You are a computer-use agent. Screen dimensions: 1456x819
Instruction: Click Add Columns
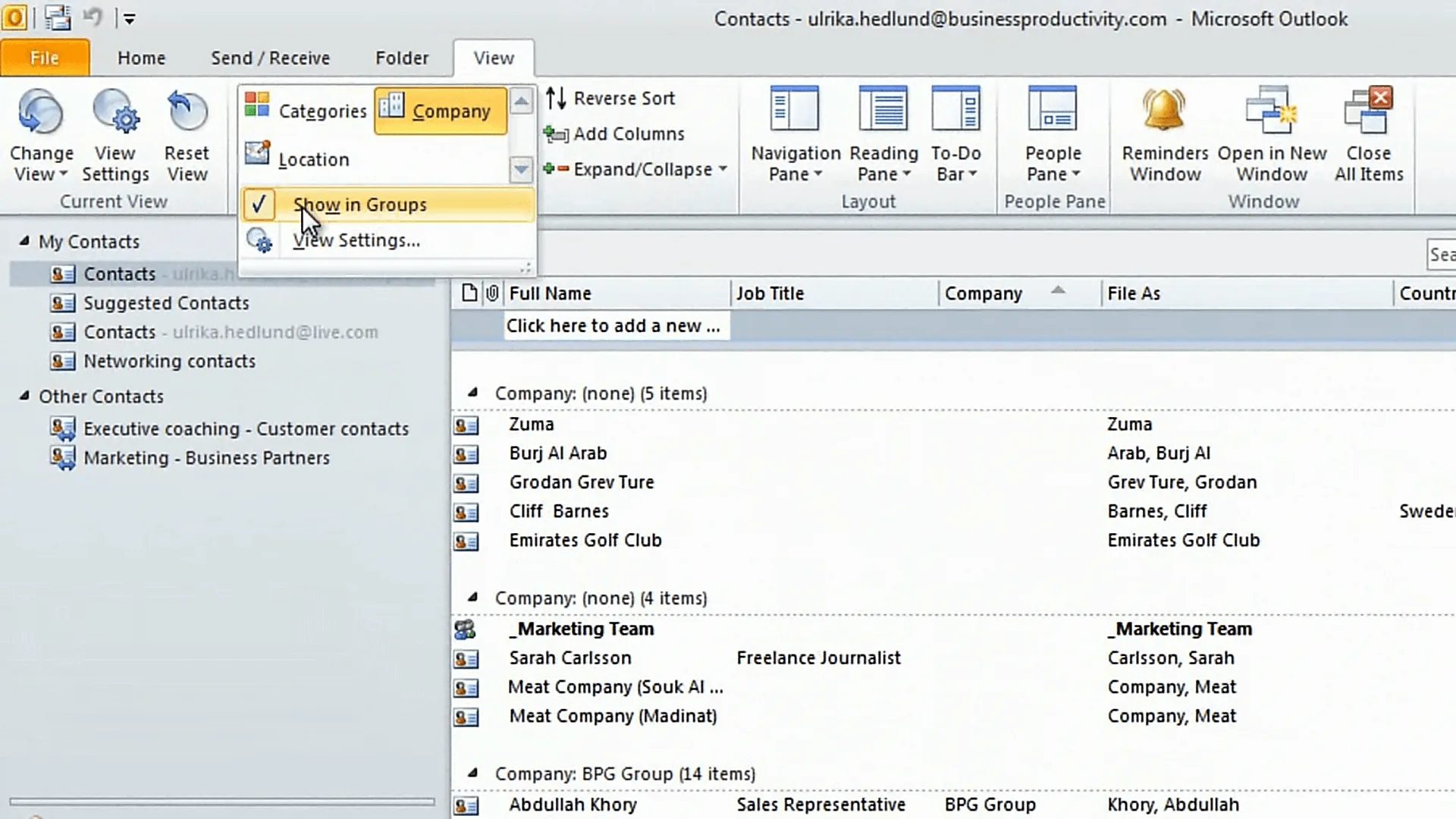615,133
